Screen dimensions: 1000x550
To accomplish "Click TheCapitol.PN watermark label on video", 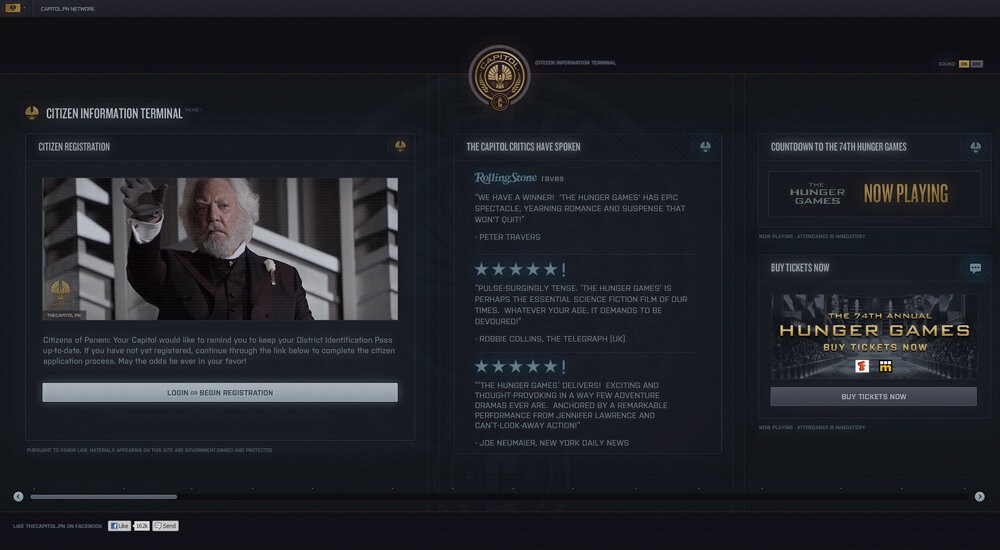I will (x=64, y=315).
